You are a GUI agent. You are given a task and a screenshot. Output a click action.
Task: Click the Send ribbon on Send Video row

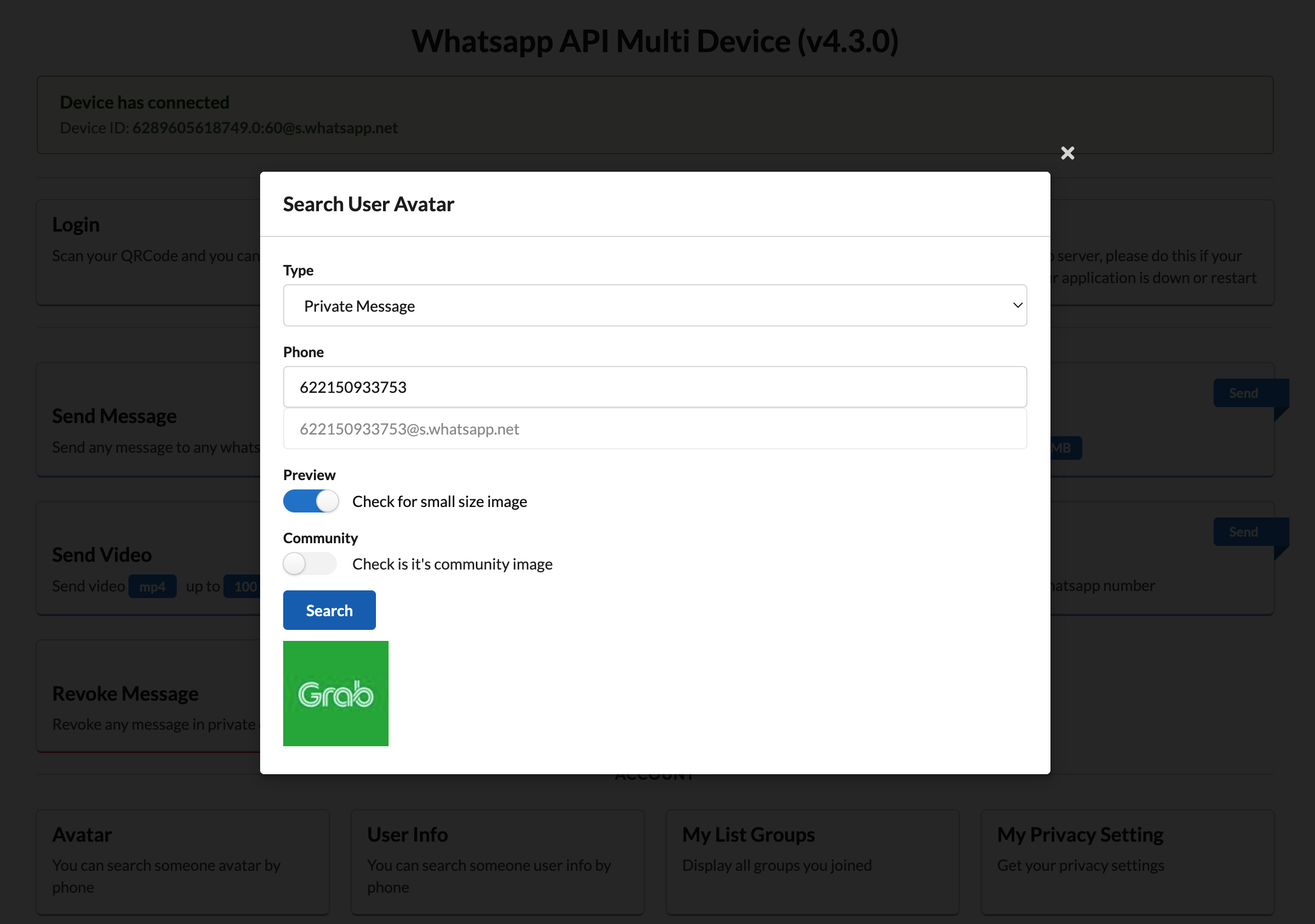pos(1244,532)
